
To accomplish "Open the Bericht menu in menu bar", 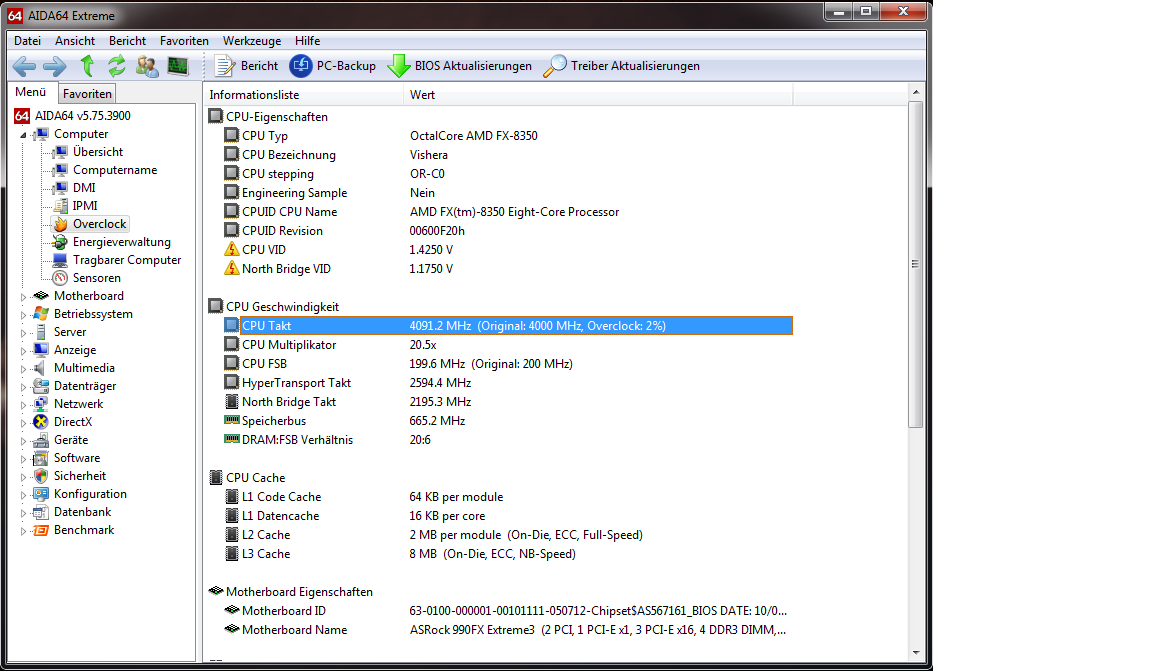I will pyautogui.click(x=127, y=41).
